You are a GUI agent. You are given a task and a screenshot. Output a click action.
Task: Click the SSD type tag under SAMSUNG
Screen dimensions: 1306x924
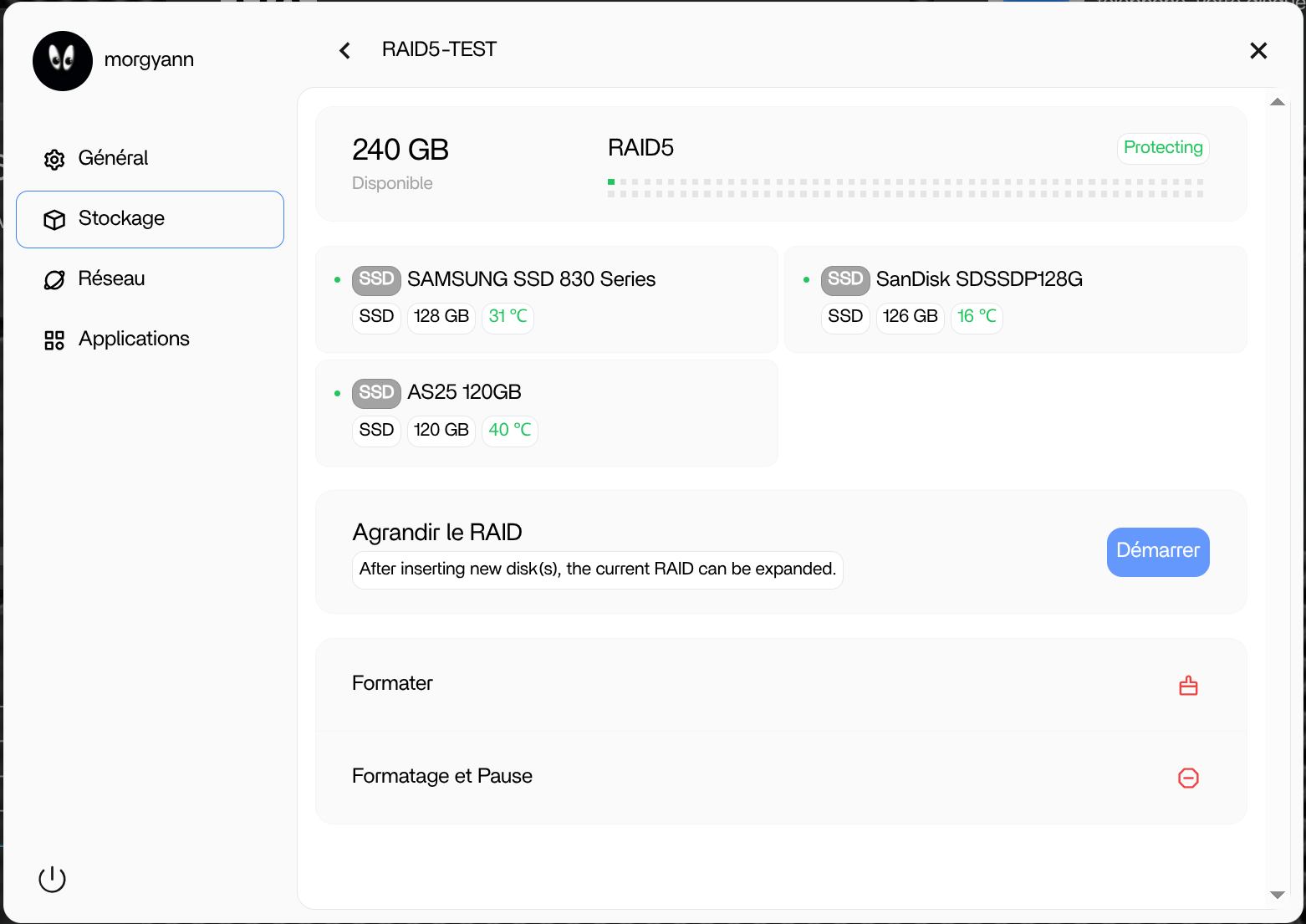point(376,317)
